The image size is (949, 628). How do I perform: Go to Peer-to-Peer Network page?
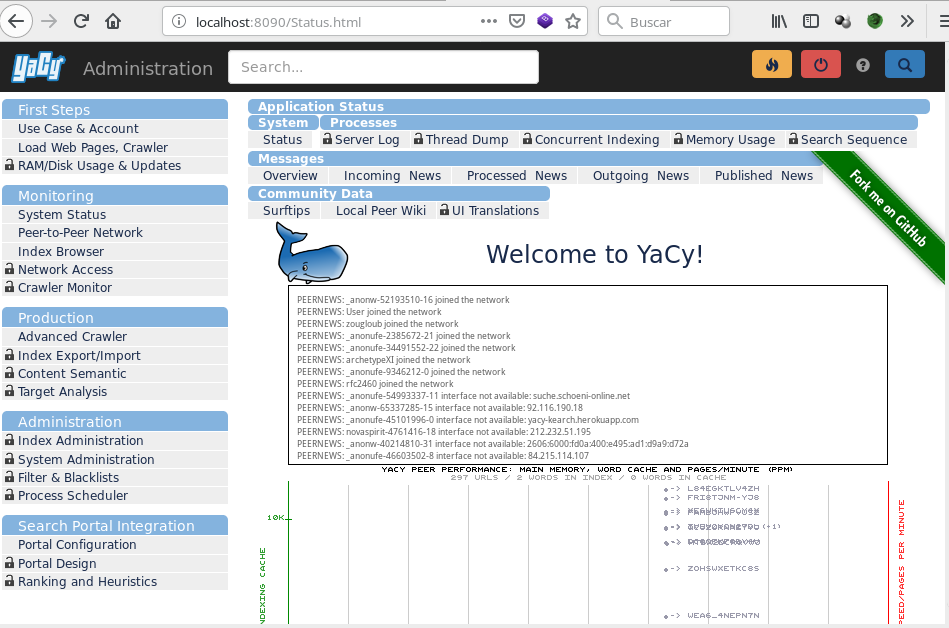[80, 232]
